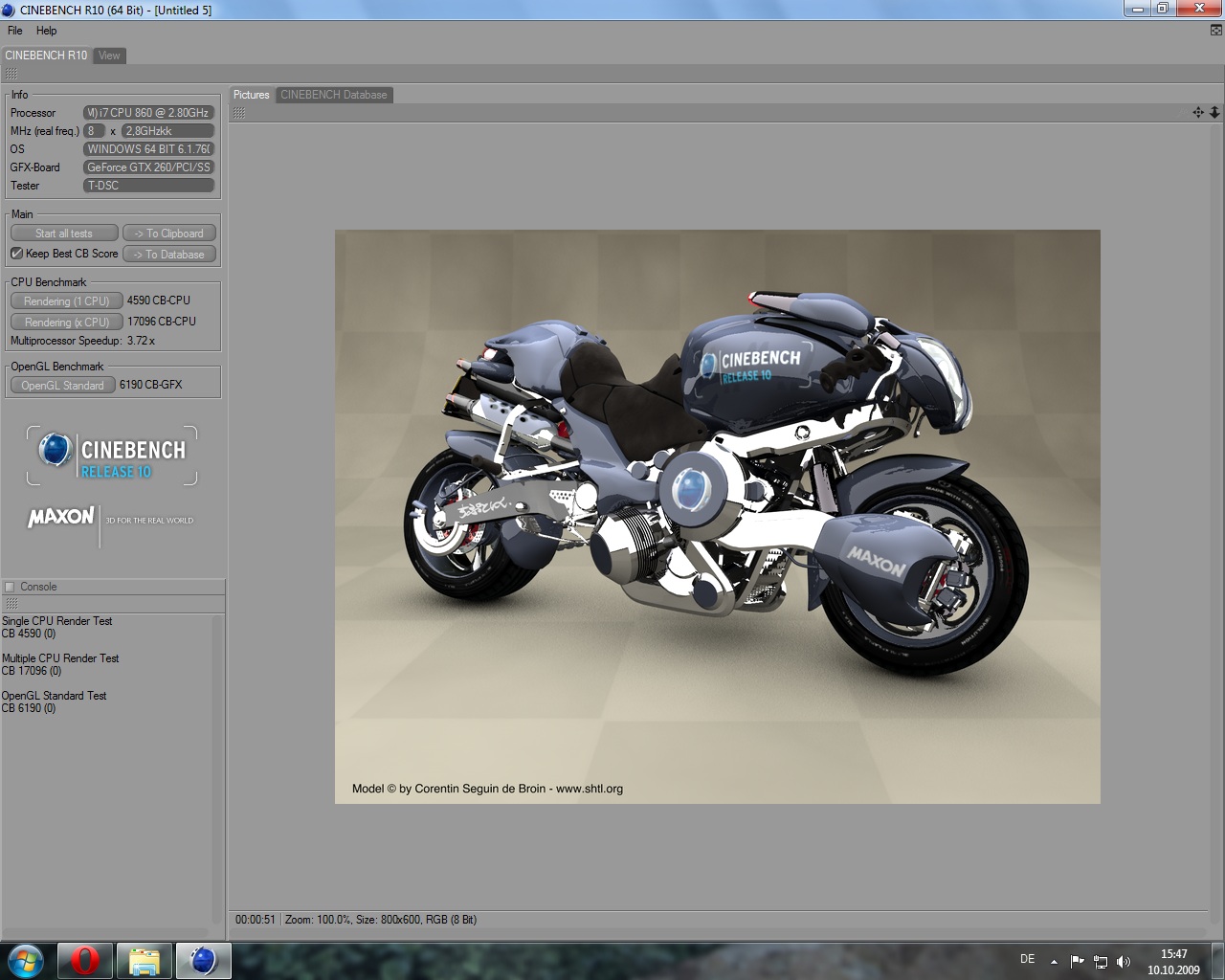Switch to the View tab
Image resolution: width=1225 pixels, height=980 pixels.
109,56
